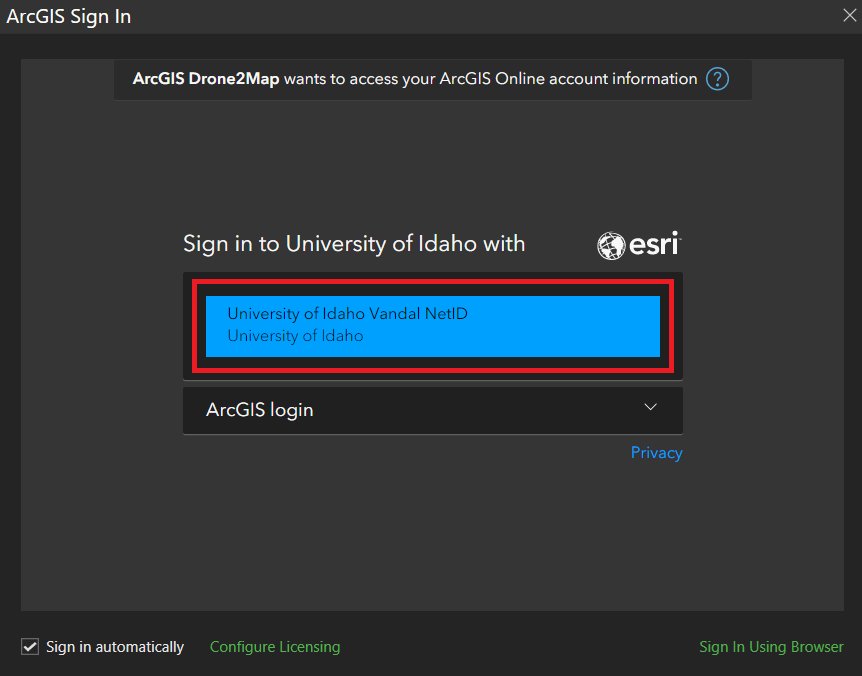Close the ArcGIS Sign In dialog

(849, 15)
